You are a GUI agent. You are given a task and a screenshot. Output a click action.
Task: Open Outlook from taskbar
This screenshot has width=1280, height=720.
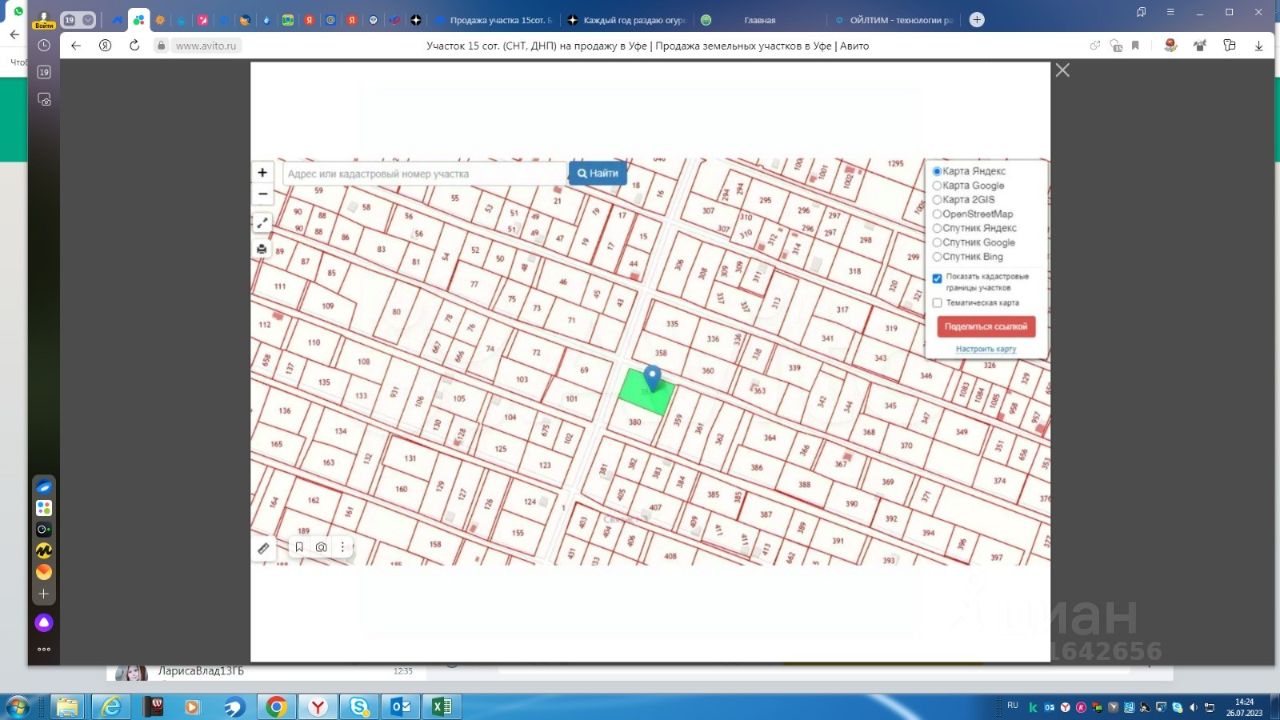pyautogui.click(x=400, y=707)
